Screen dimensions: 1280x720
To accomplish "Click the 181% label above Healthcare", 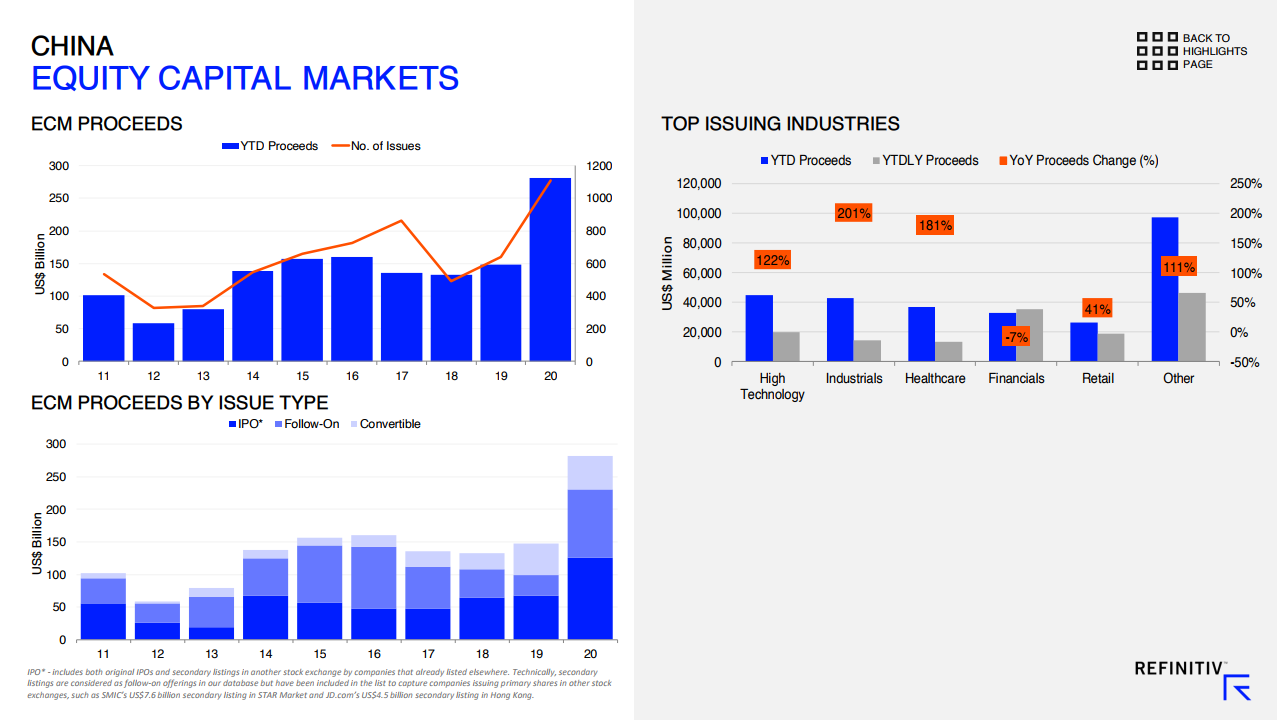I will point(934,226).
